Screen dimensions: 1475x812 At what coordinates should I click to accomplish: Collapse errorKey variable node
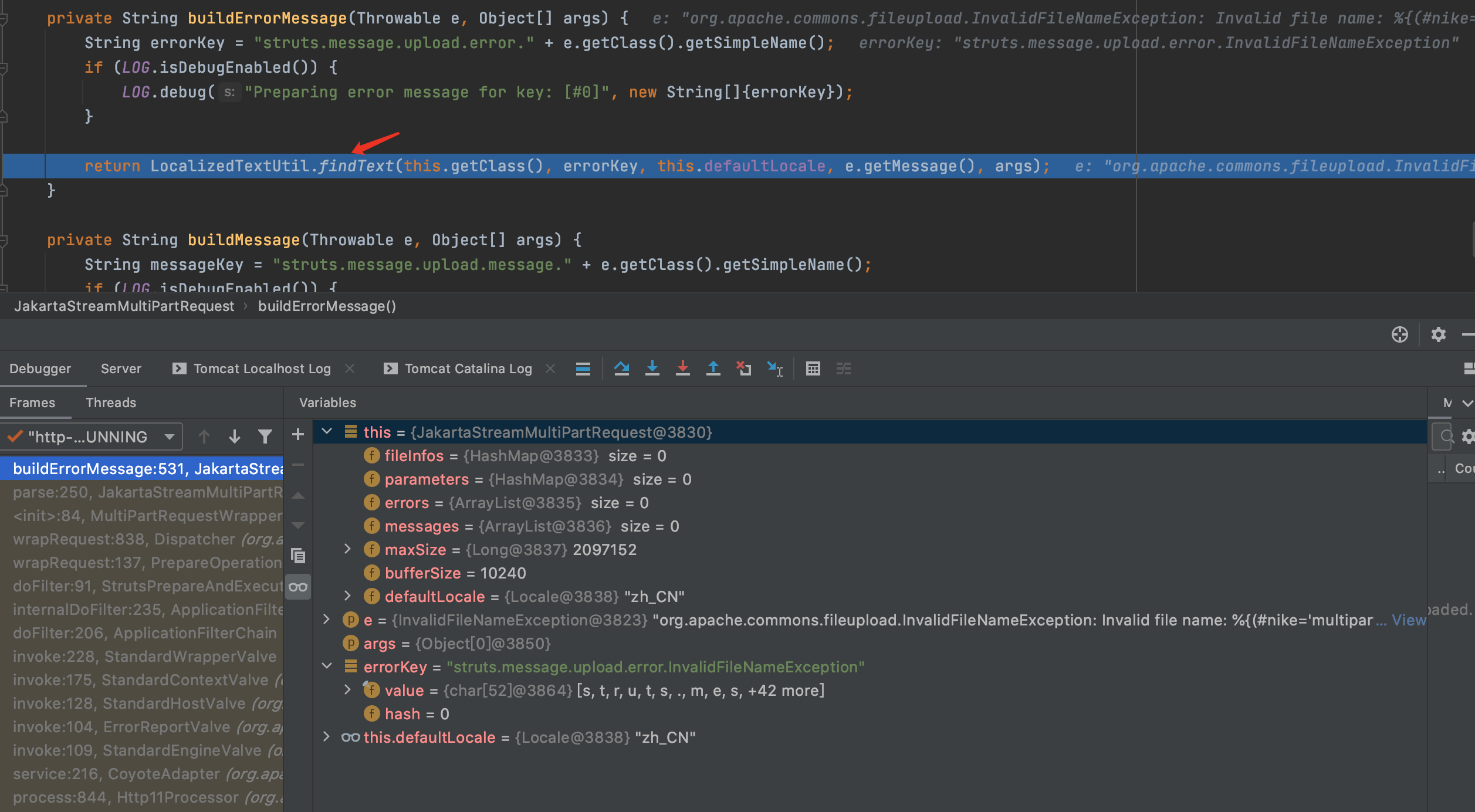click(327, 666)
